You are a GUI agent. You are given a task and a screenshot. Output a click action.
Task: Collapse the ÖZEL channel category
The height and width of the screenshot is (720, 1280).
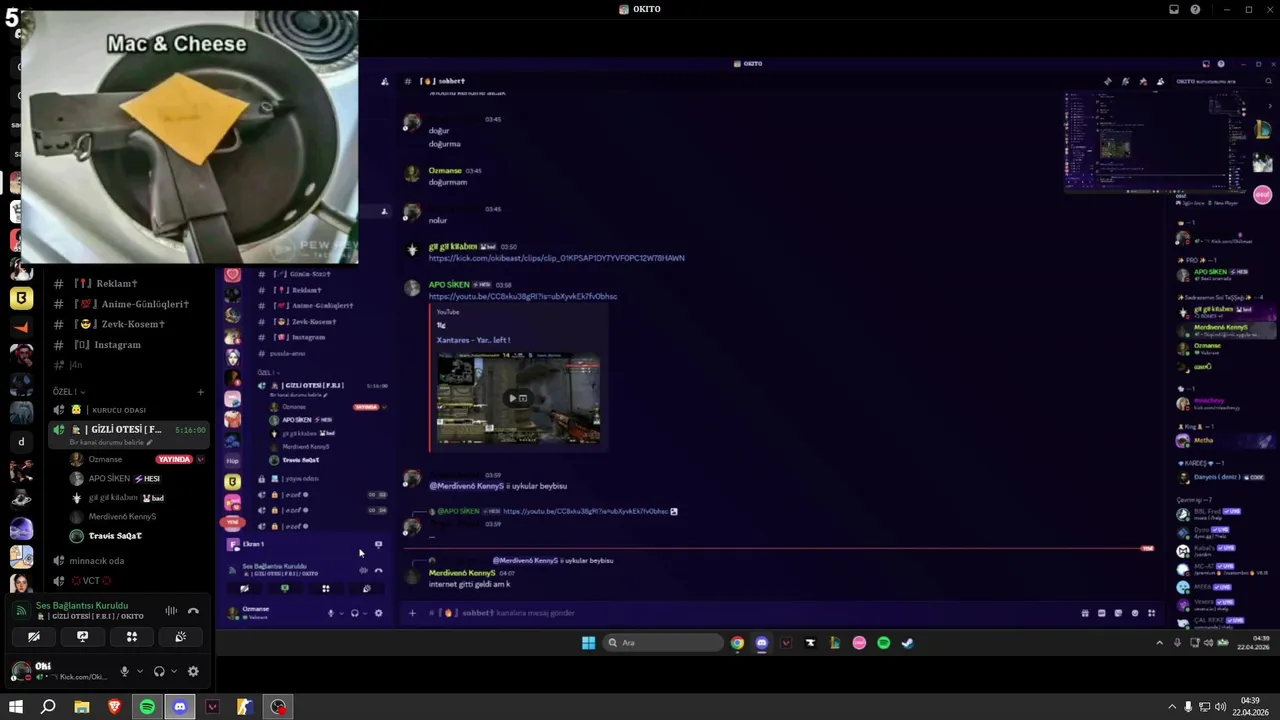(x=69, y=392)
